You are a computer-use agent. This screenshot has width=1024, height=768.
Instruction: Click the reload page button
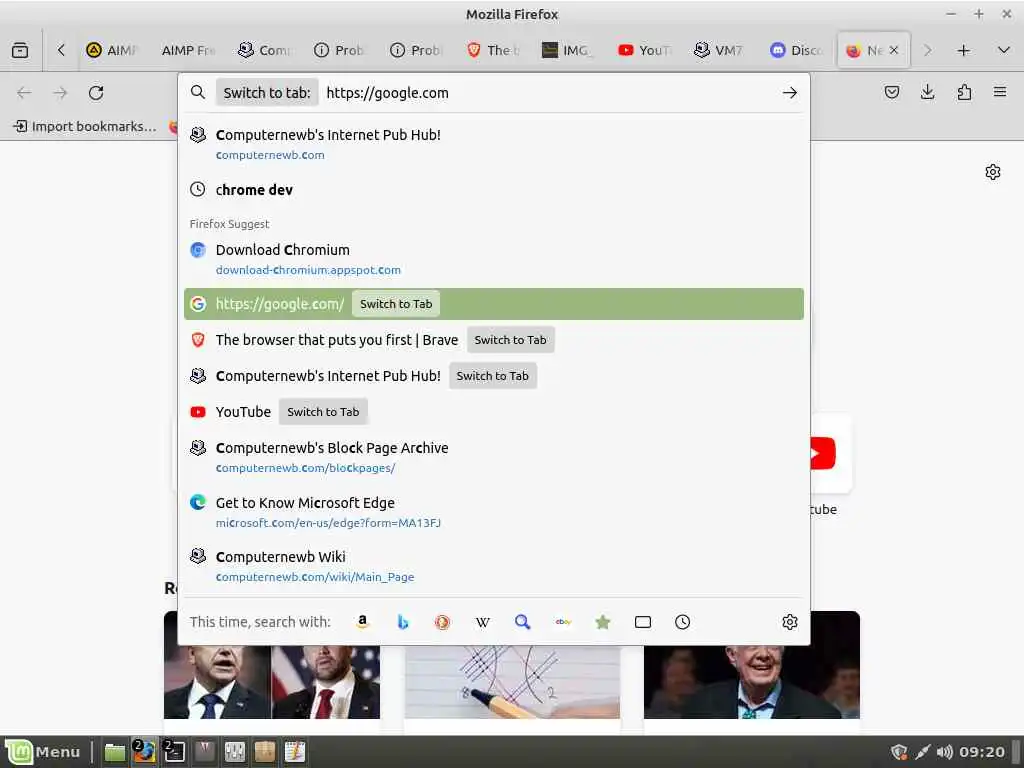[96, 93]
